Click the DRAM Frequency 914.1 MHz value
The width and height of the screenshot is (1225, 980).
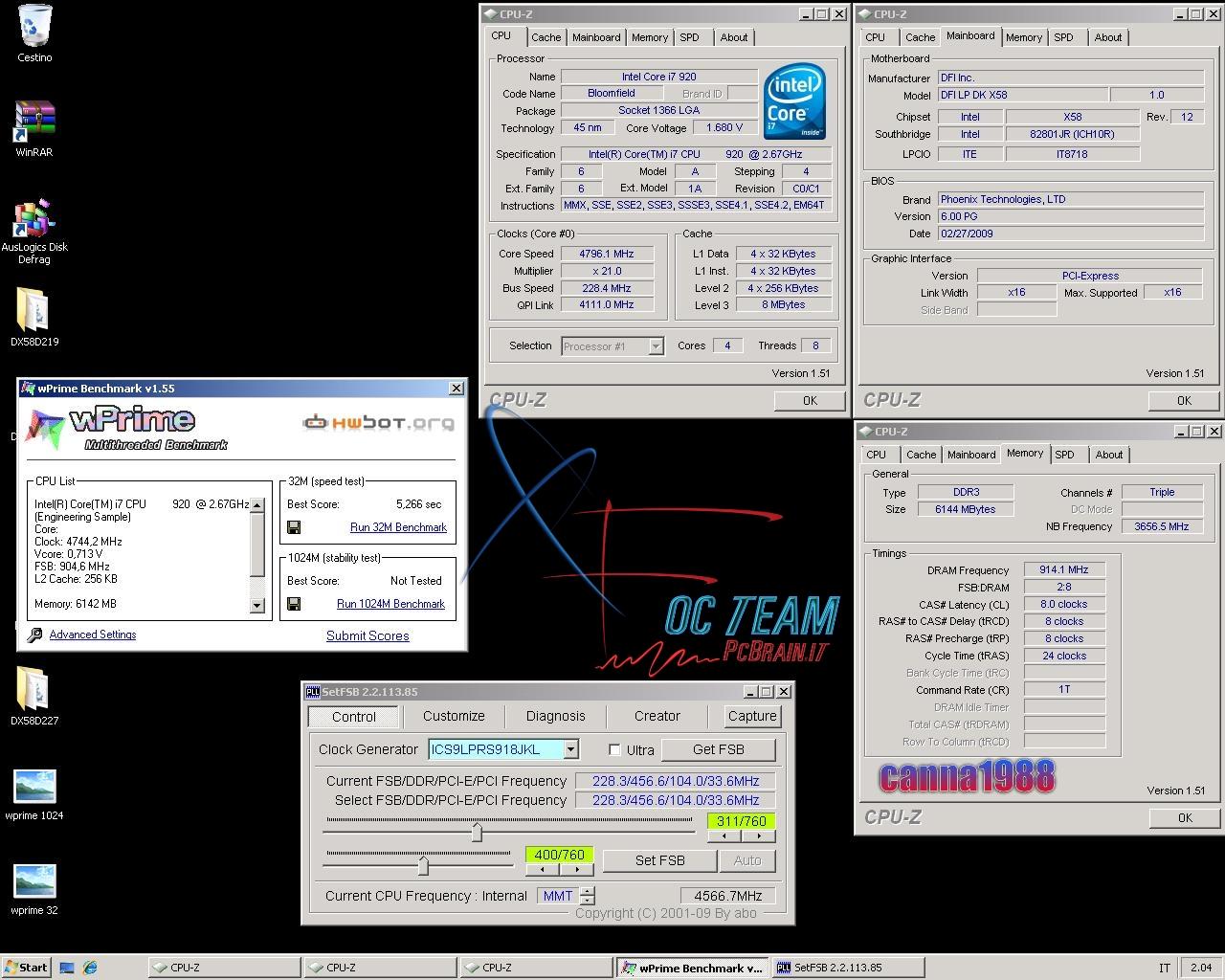(x=1064, y=569)
